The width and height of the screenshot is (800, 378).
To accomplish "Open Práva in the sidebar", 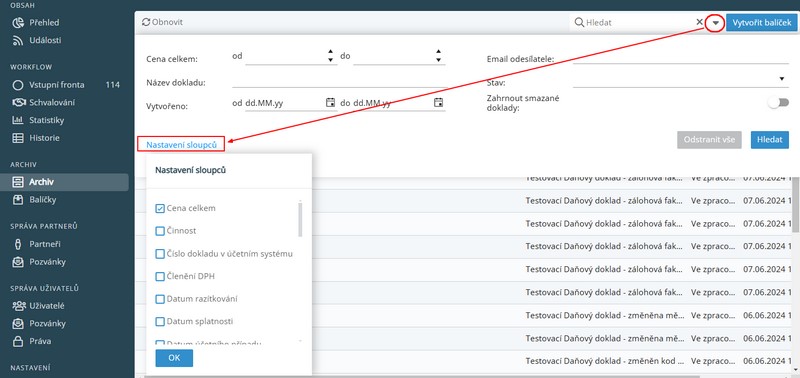I will tap(40, 341).
